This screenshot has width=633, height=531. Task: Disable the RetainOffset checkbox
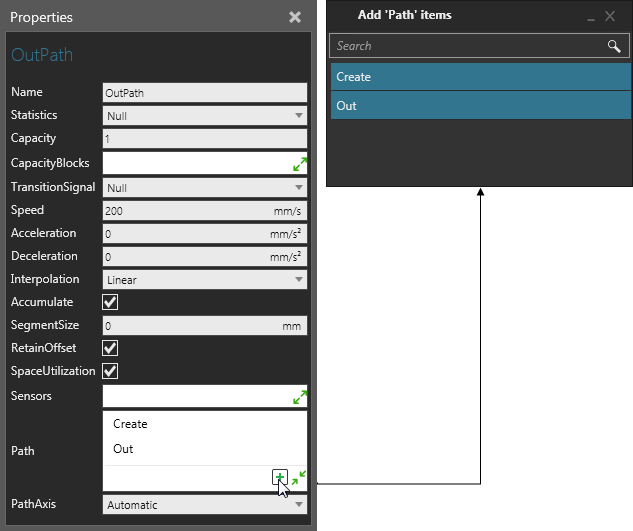point(111,348)
